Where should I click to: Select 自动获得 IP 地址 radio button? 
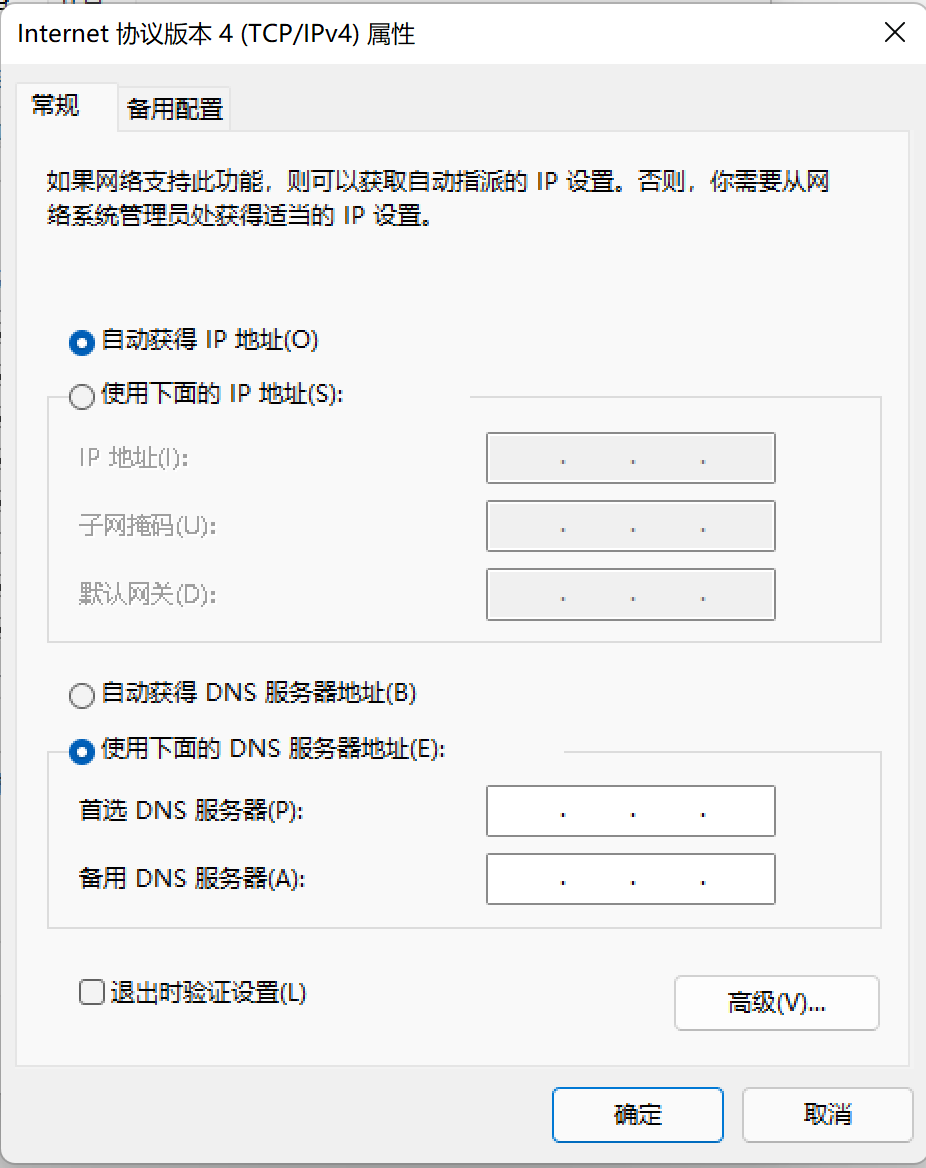tap(82, 342)
